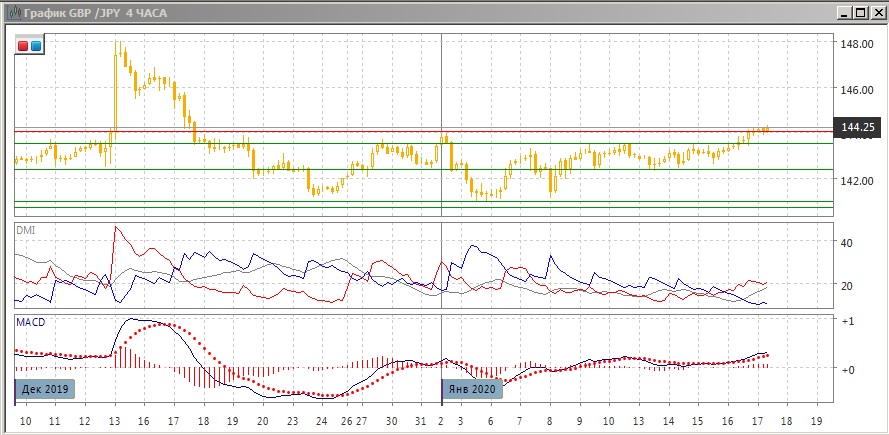Click the MACD scale value +1
The width and height of the screenshot is (889, 435).
tap(848, 321)
